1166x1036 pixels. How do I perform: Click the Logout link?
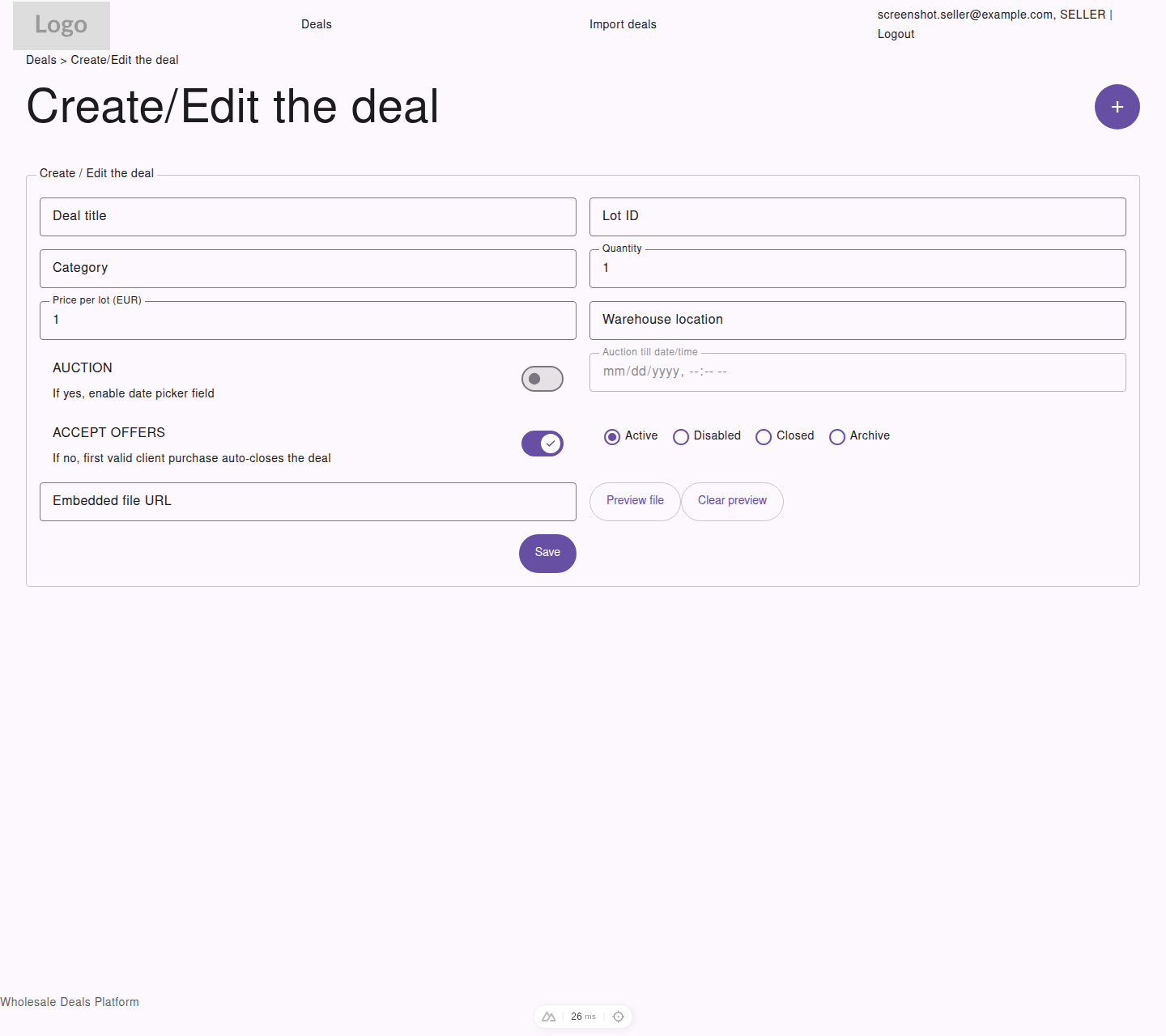[x=896, y=34]
